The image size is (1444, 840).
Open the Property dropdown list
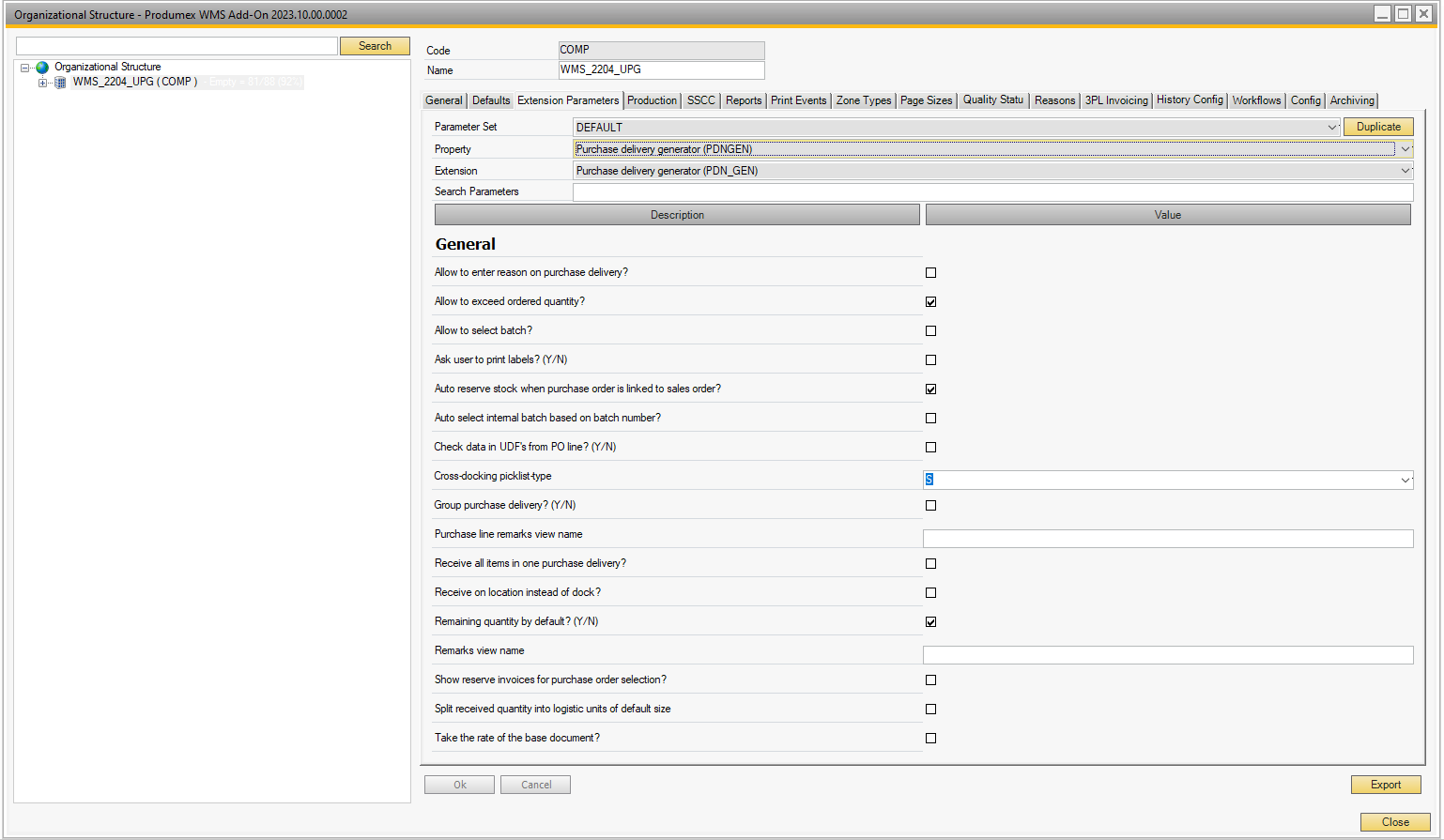point(1405,149)
